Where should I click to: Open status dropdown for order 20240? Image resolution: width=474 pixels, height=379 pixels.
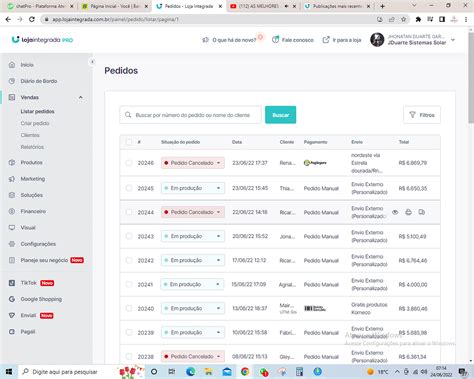[193, 308]
